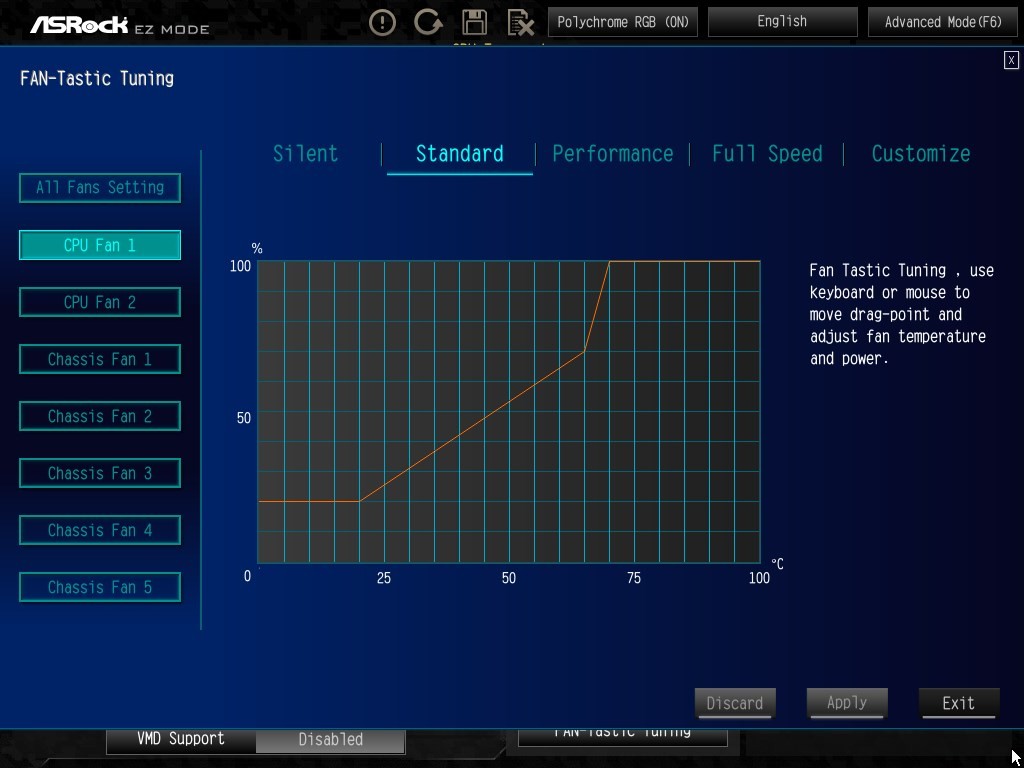Select Chassis Fan 4

[x=100, y=530]
